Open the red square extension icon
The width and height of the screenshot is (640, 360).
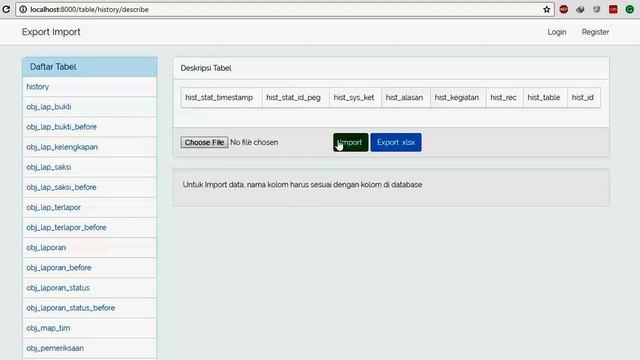point(613,9)
